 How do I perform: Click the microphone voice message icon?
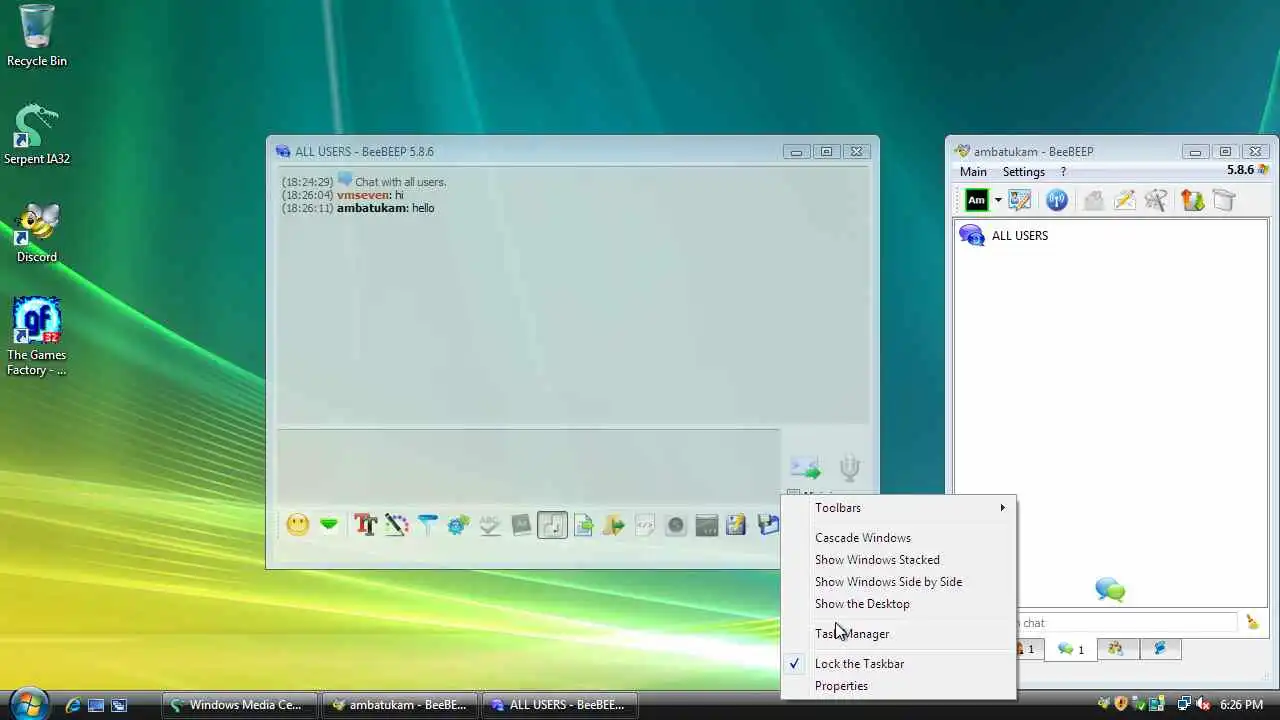[850, 467]
